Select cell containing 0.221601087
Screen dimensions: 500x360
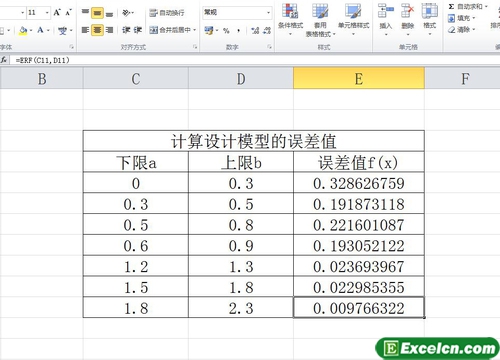[359, 225]
